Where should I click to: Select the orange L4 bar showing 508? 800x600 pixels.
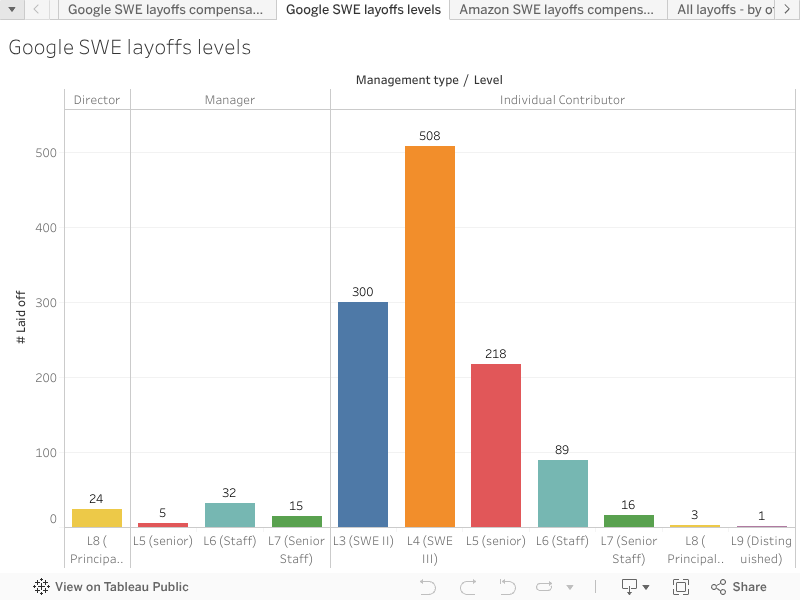pos(429,330)
